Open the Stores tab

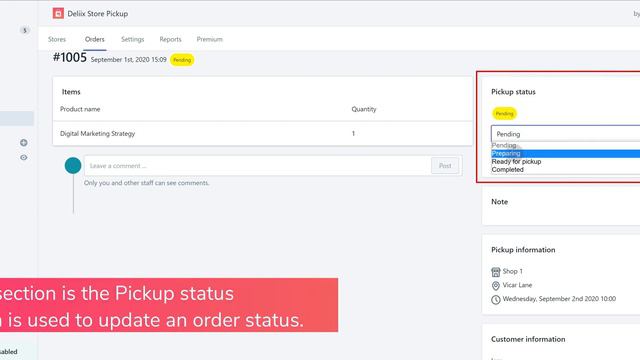pyautogui.click(x=57, y=39)
